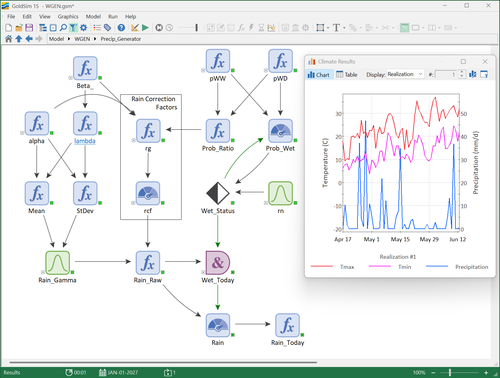The height and width of the screenshot is (378, 500).
Task: Select the Rain_Gamma stochastic element
Action: pyautogui.click(x=57, y=263)
